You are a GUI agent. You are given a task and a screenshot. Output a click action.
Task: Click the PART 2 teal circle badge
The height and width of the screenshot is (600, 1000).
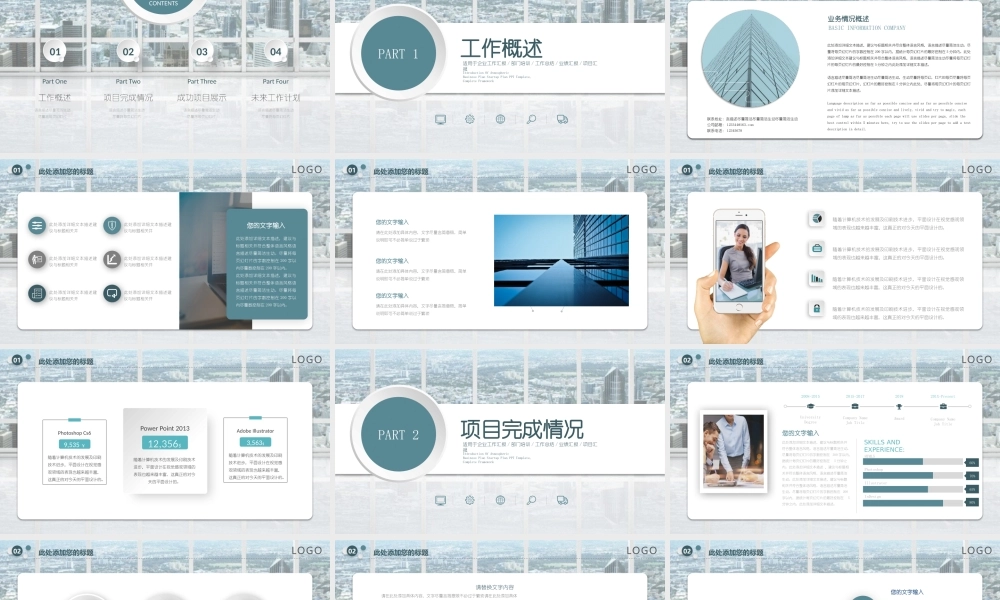point(399,435)
